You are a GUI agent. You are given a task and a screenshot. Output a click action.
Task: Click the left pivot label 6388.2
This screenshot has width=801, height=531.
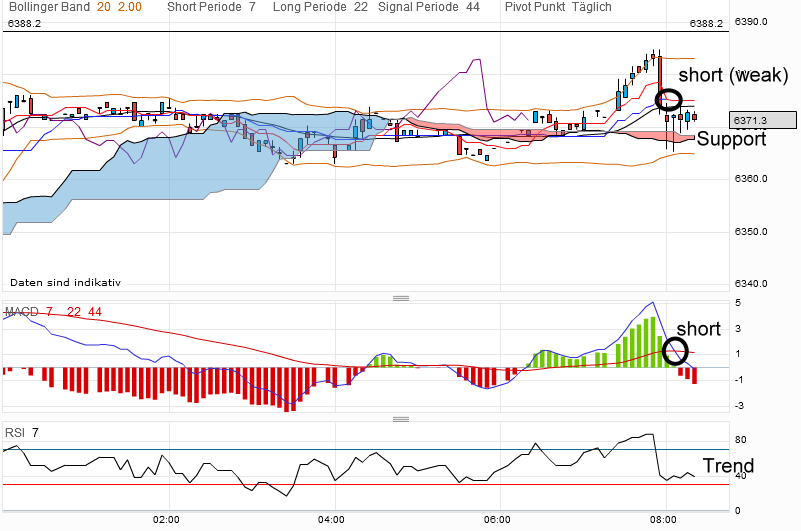tap(25, 24)
